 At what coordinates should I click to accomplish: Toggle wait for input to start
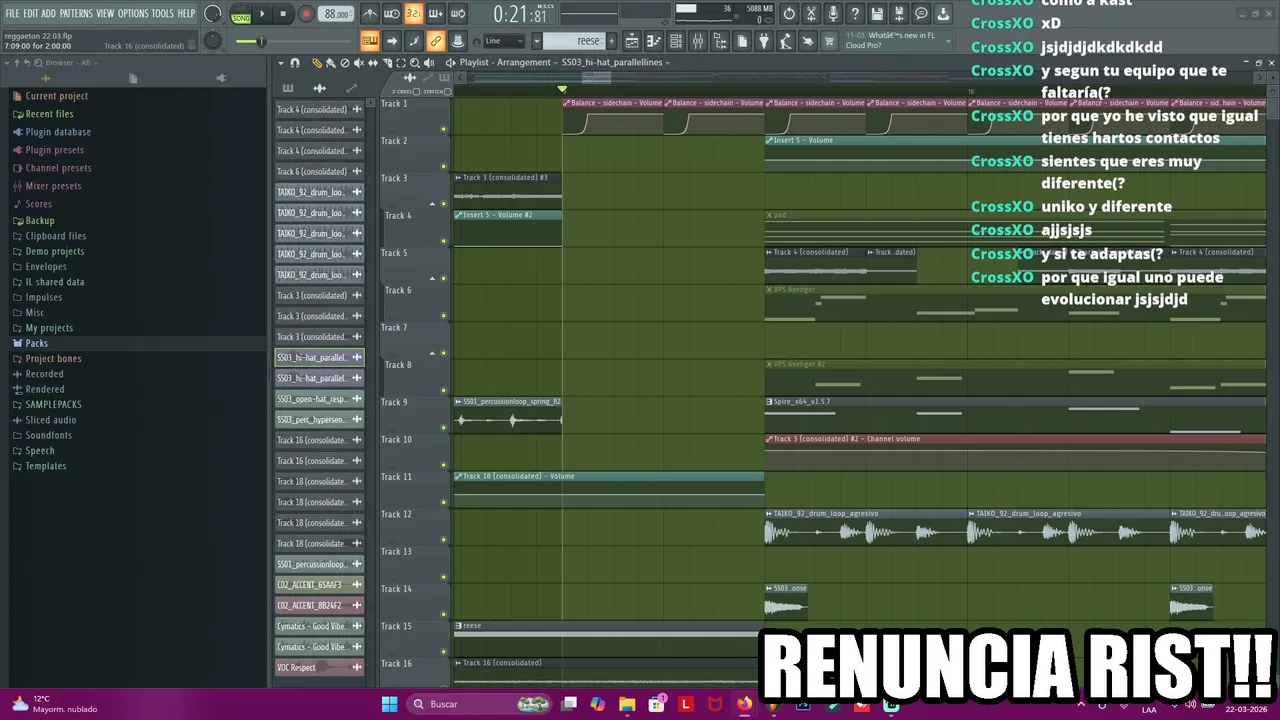(x=392, y=14)
